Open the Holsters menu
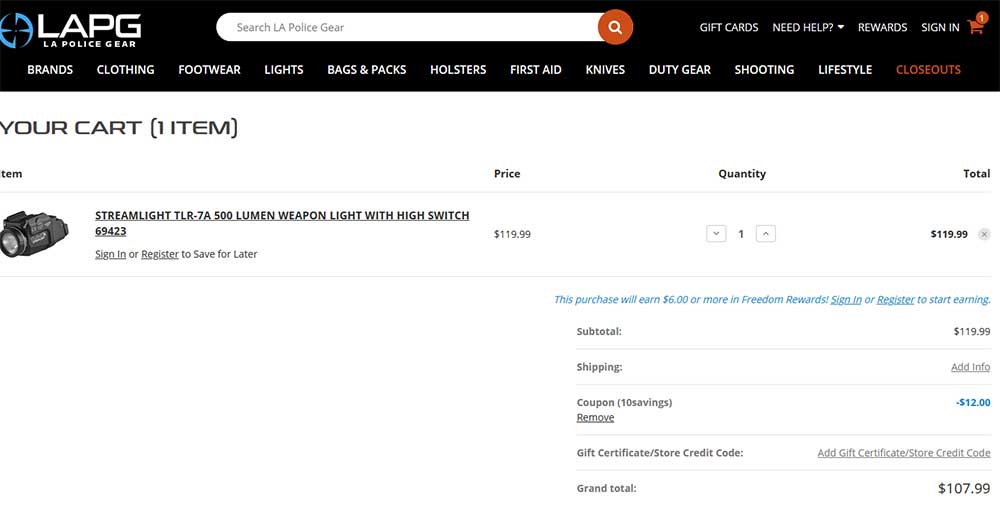 click(458, 70)
